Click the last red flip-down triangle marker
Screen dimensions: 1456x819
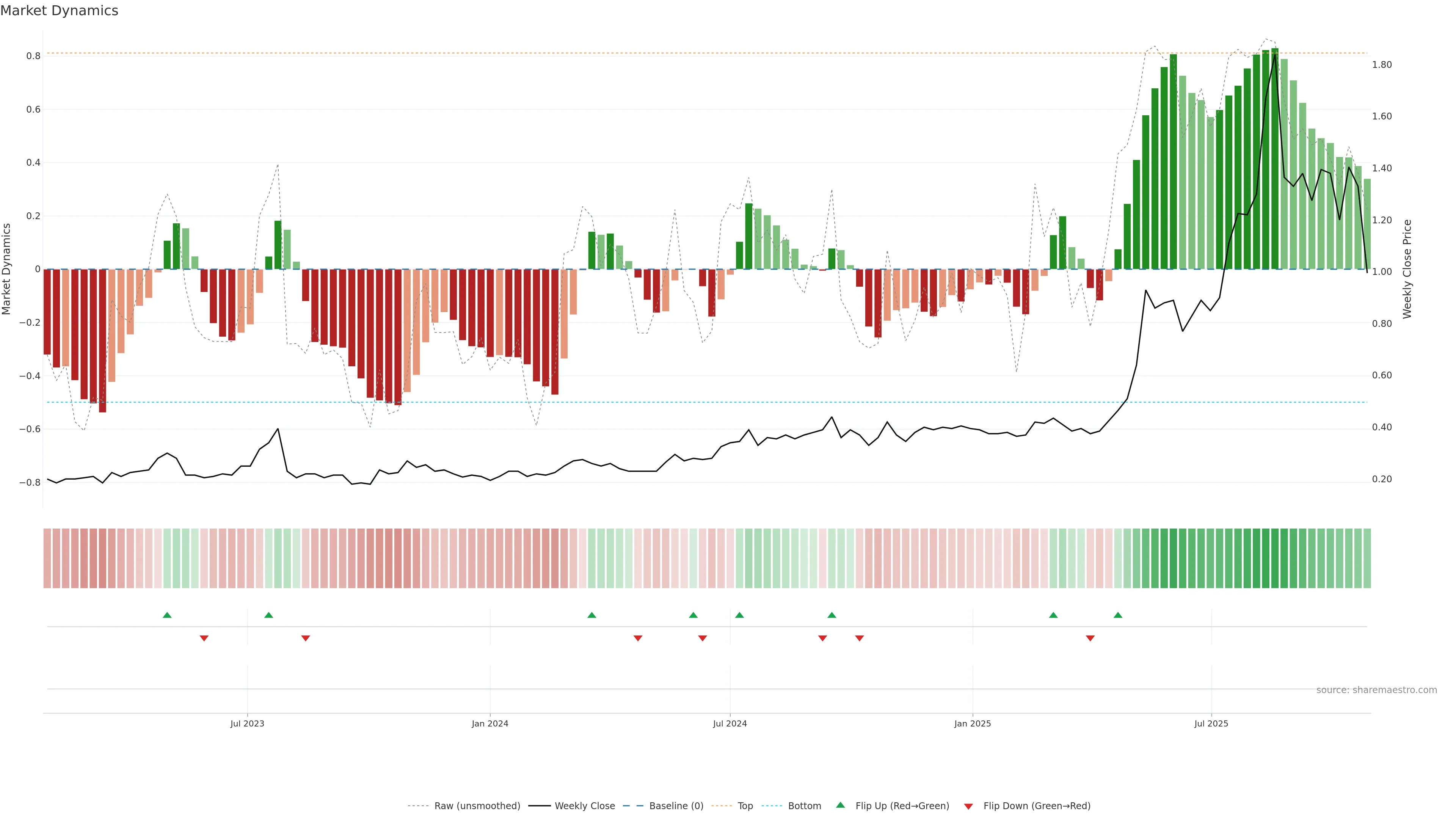pos(1090,638)
